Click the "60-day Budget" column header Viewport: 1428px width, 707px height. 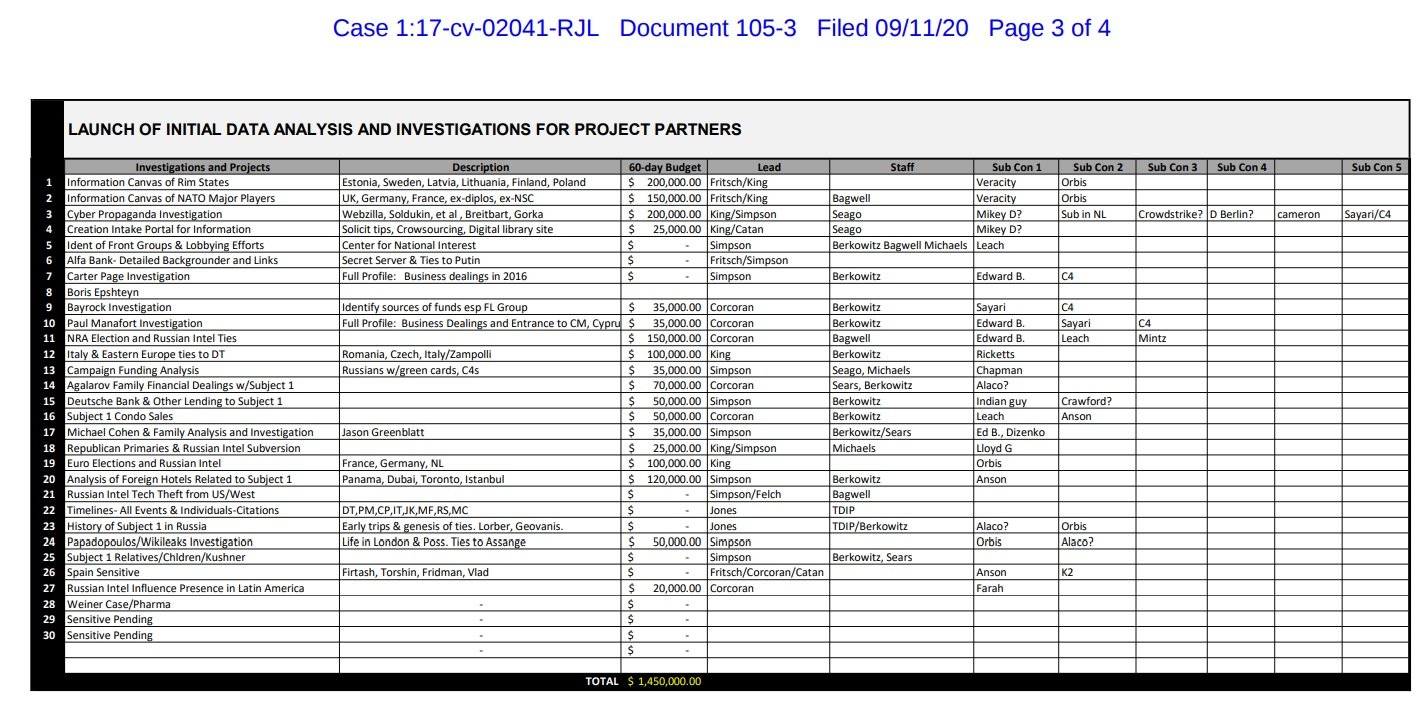click(665, 167)
